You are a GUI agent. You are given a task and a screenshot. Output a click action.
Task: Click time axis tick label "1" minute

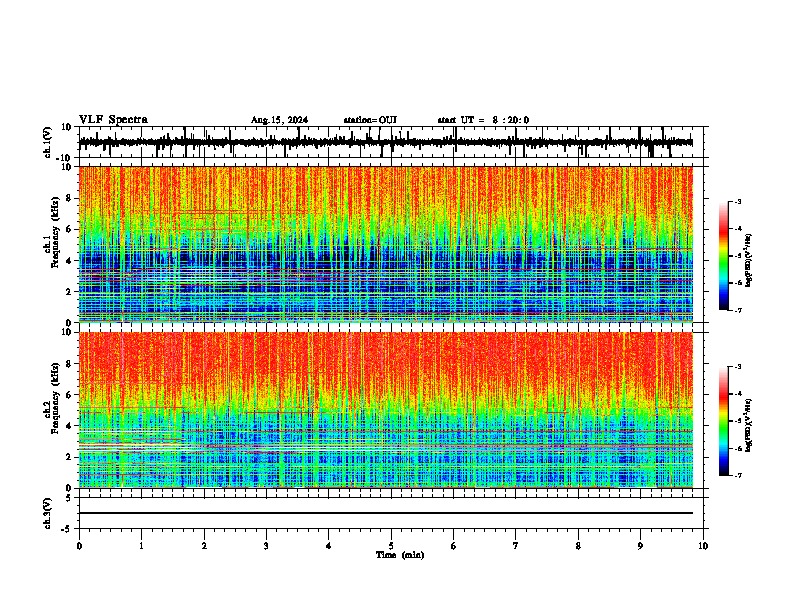141,546
